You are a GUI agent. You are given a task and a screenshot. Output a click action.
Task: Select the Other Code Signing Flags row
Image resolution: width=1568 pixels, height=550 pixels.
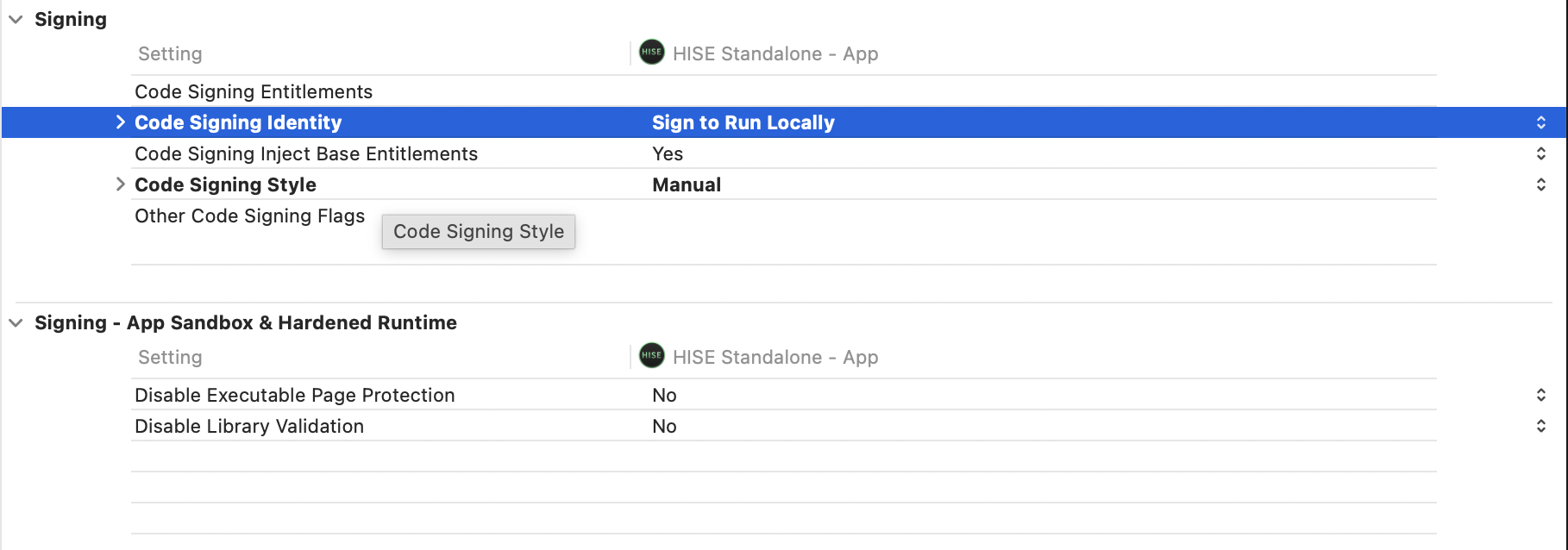(x=249, y=216)
